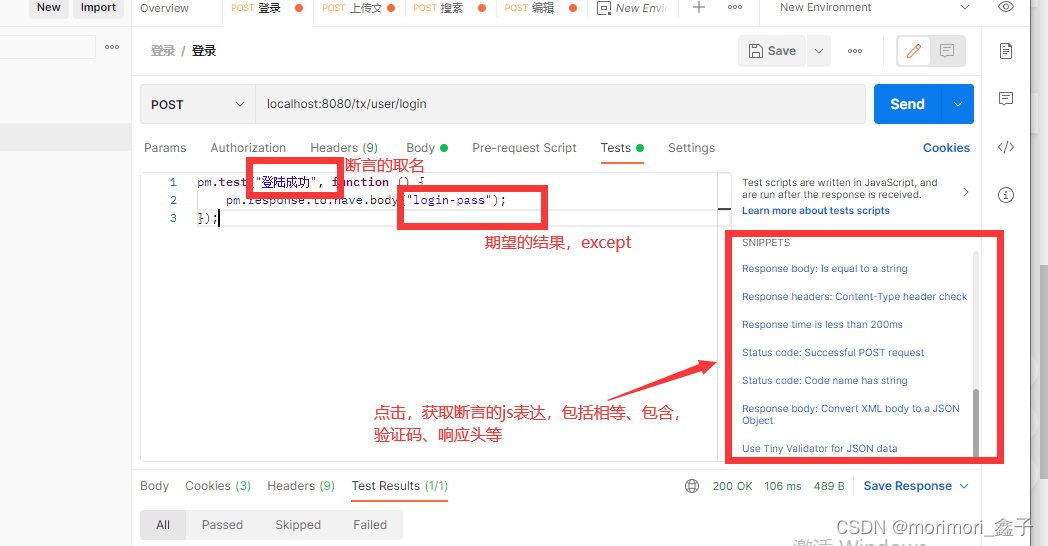
Task: Switch to the New Envir tab
Action: (632, 8)
